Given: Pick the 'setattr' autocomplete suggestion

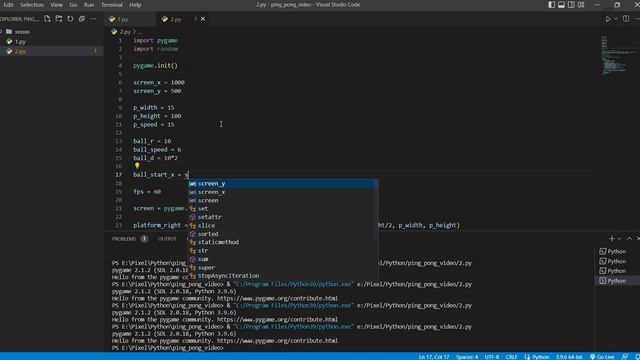Looking at the screenshot, I should click(x=282, y=217).
